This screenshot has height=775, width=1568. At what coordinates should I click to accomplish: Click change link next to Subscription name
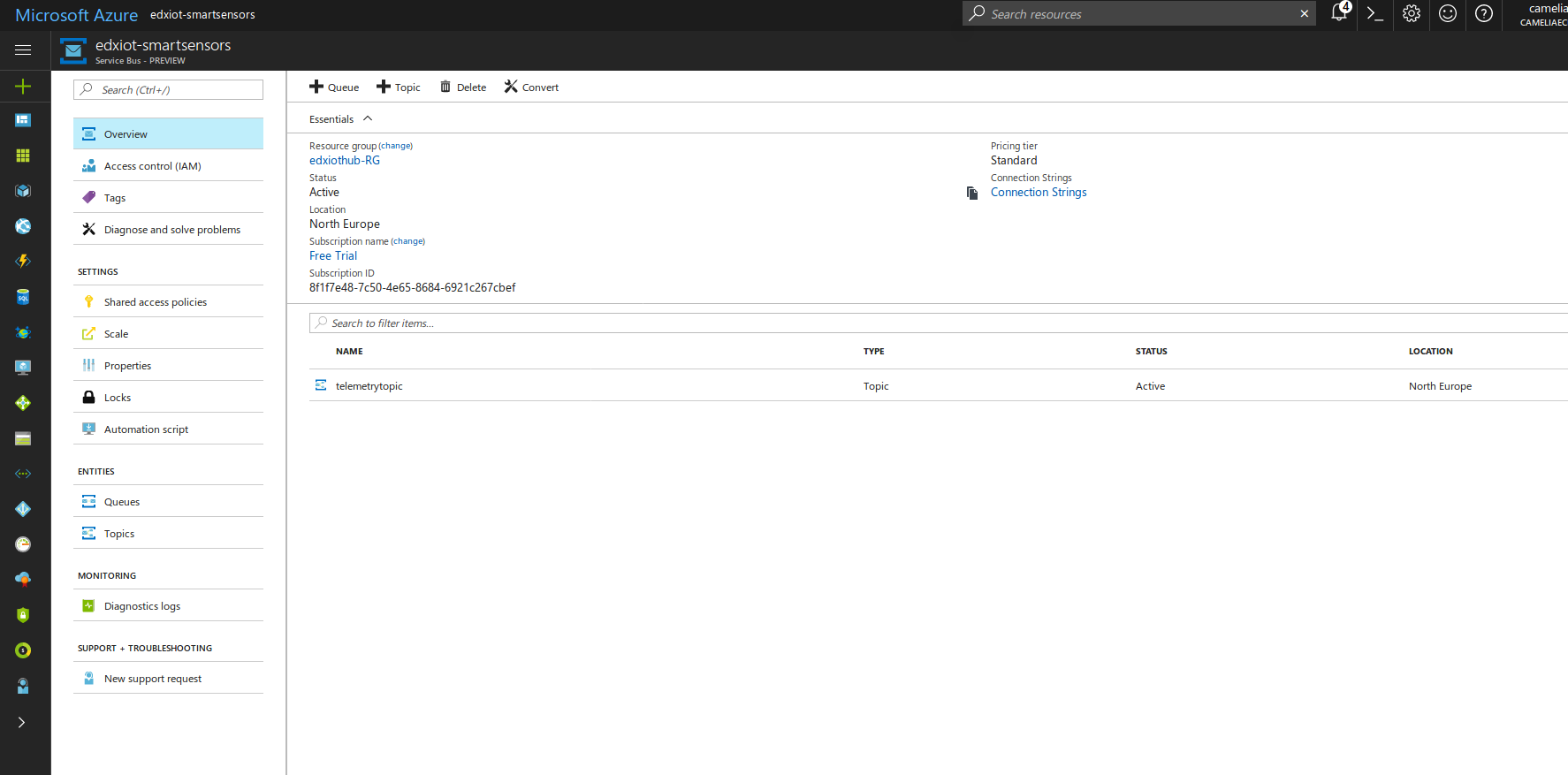[407, 241]
